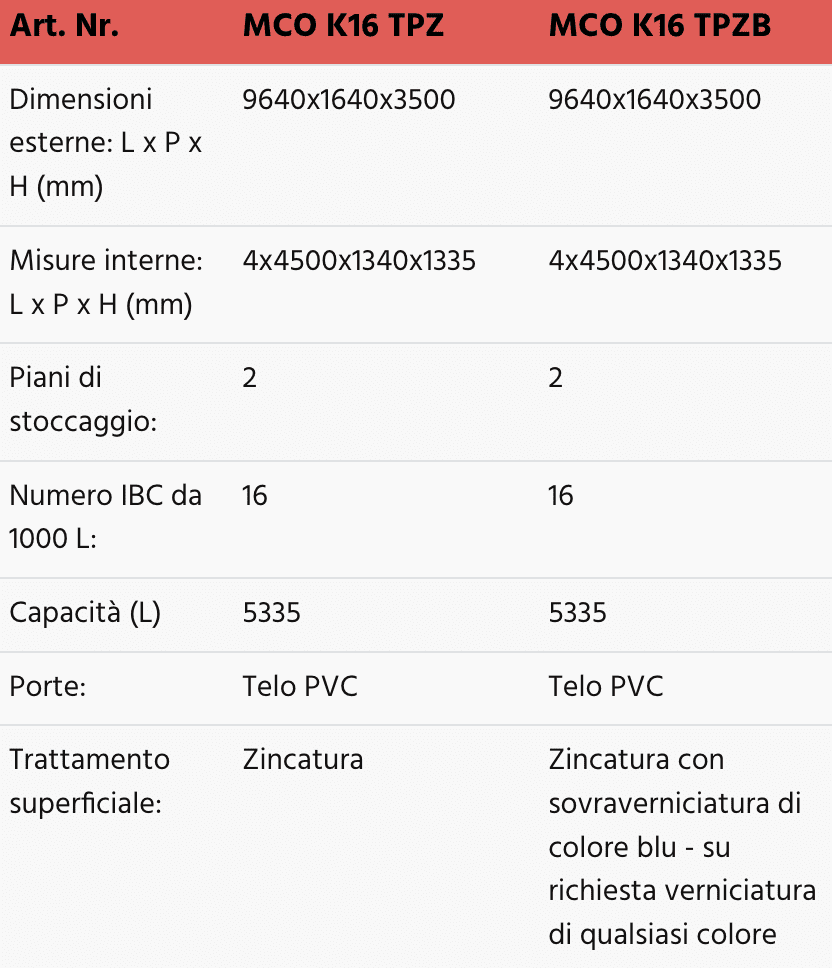Click the Art. Nr. column header

(64, 26)
